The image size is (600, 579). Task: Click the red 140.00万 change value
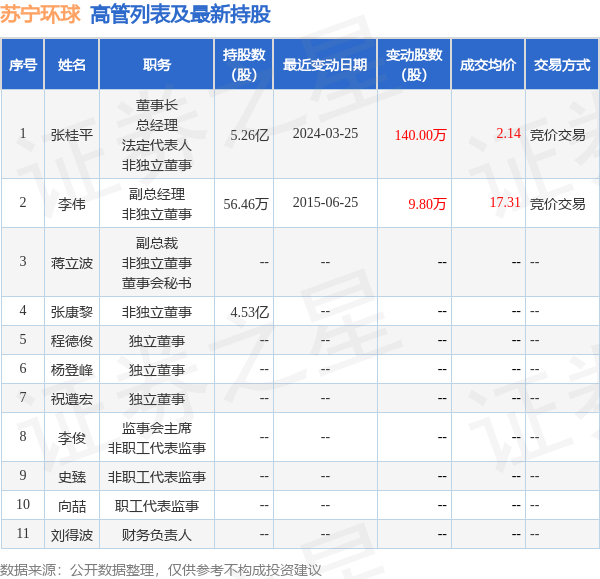click(x=421, y=135)
